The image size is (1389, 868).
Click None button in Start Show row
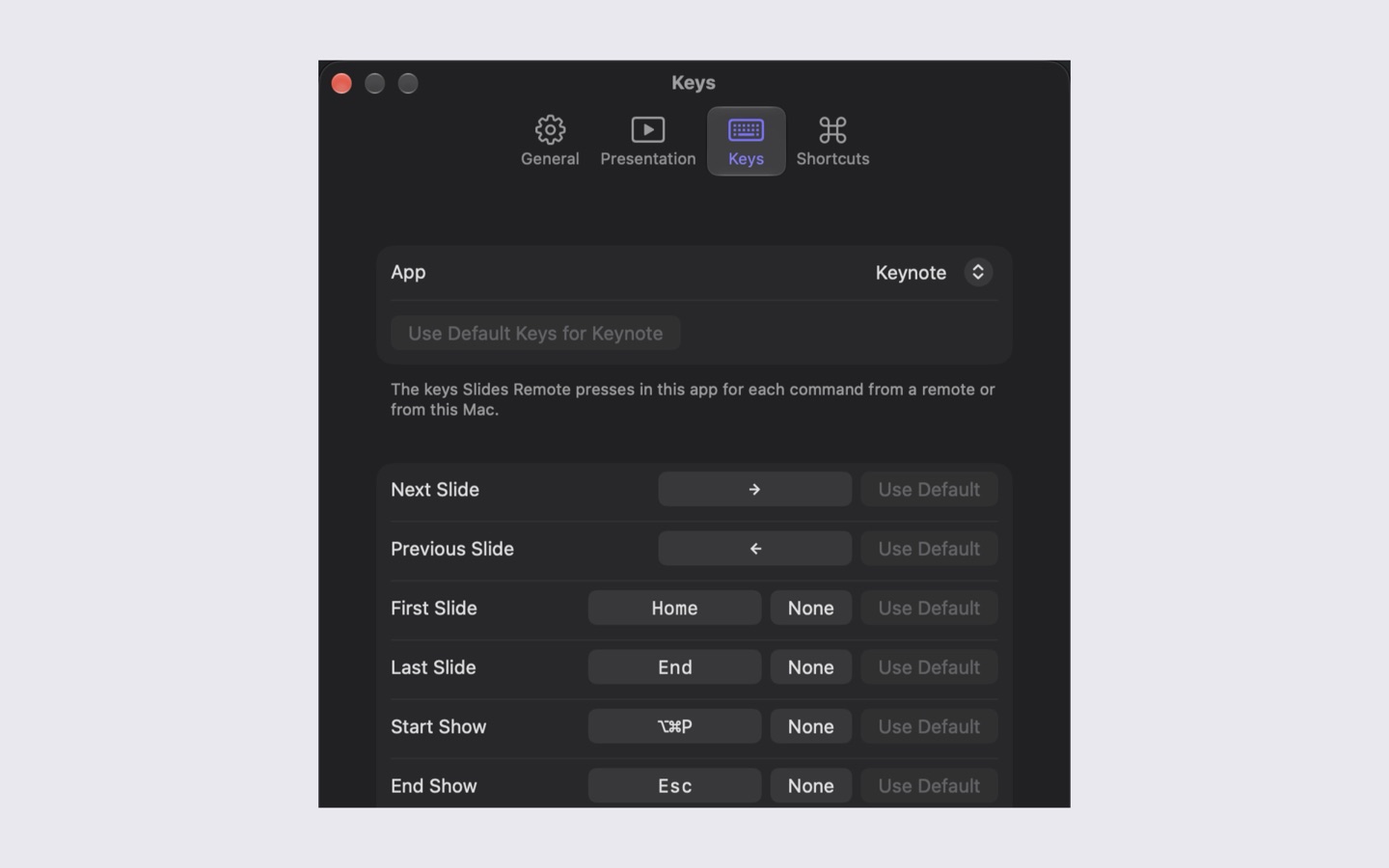click(810, 726)
